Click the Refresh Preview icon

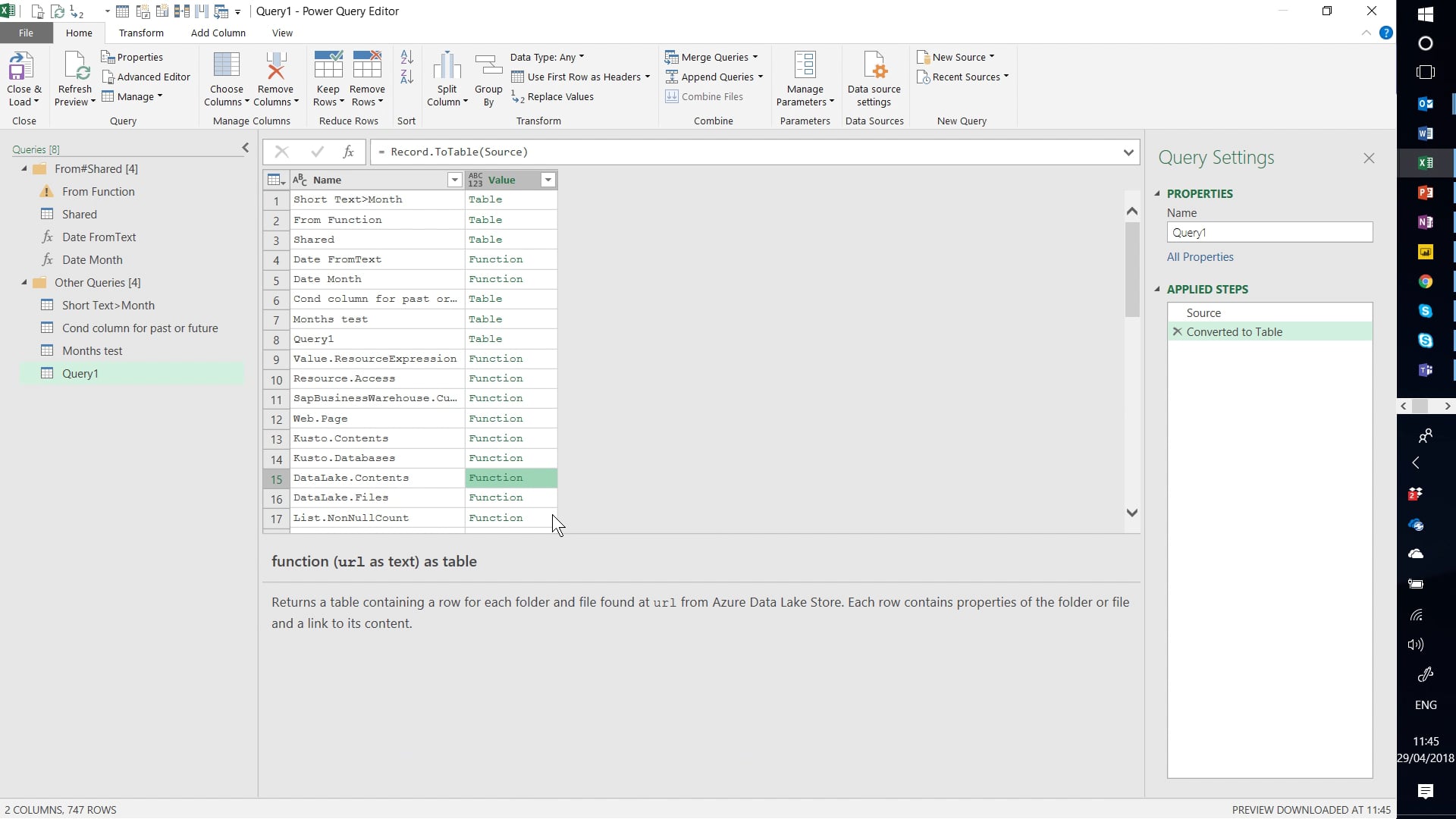tap(77, 66)
